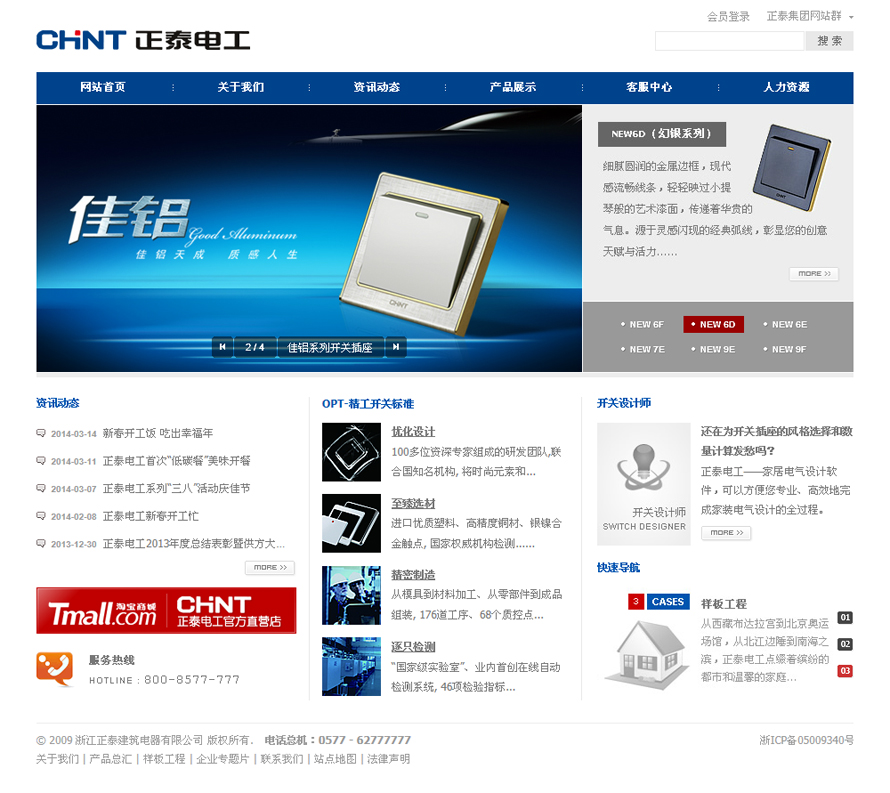The width and height of the screenshot is (890, 793).
Task: Open news 正泰电工新春开工忙
Action: pos(150,516)
